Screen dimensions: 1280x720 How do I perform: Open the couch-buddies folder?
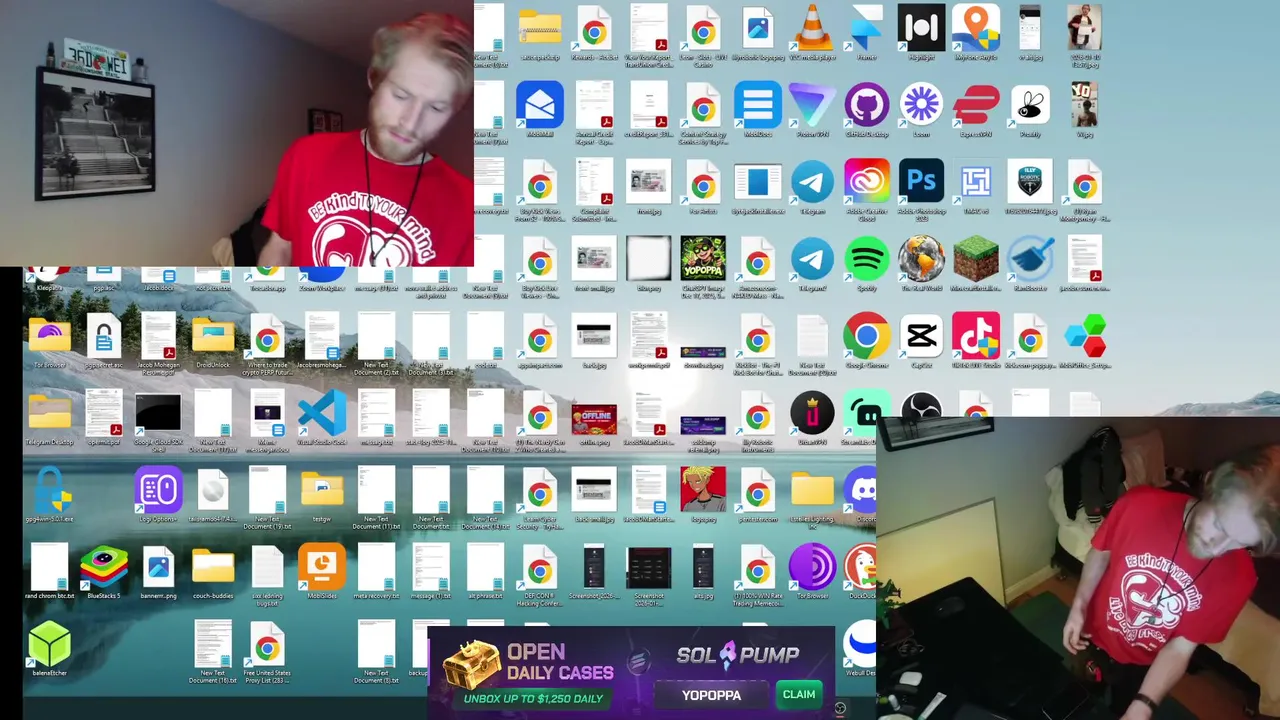point(213,568)
